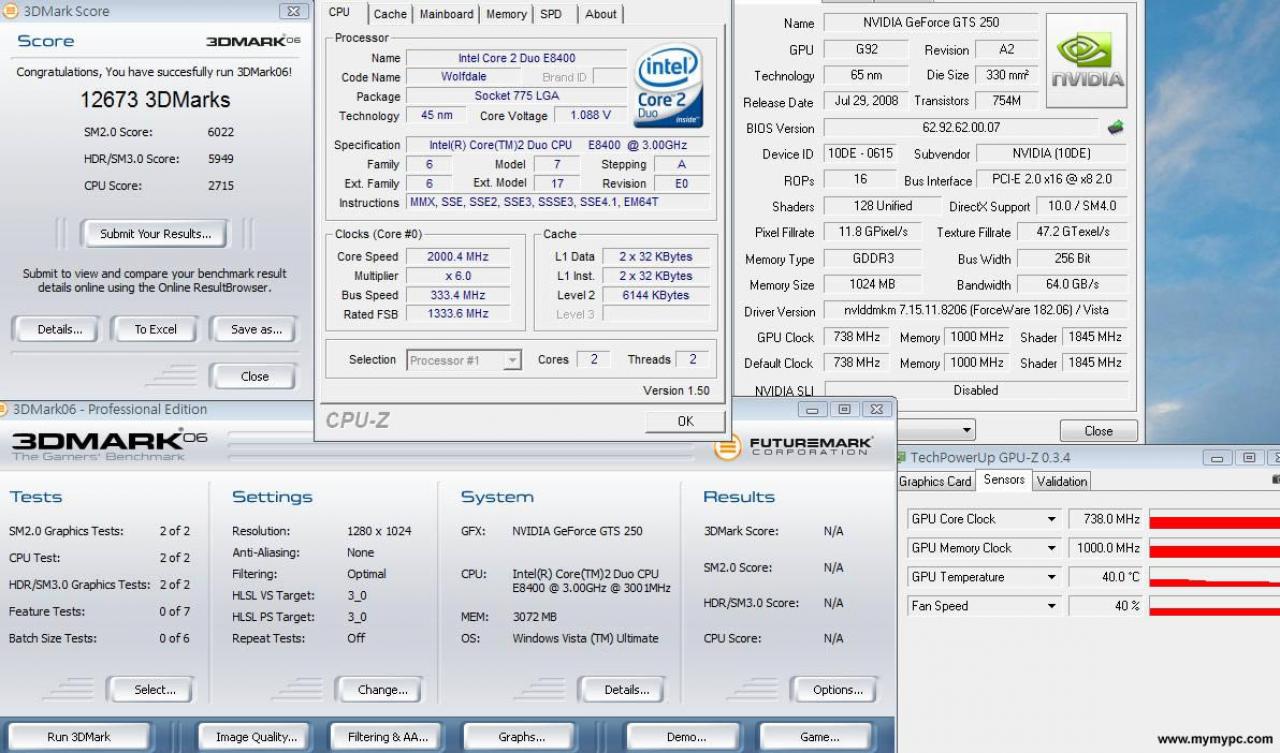The image size is (1280, 753).
Task: Click Change button under Settings
Action: pyautogui.click(x=382, y=689)
